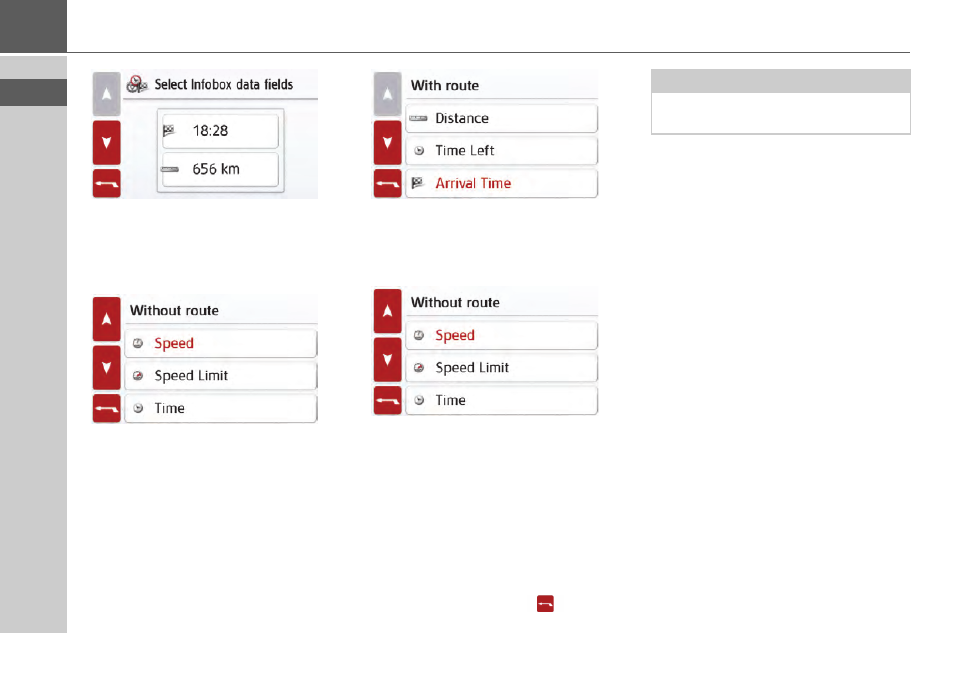Go back from the With route list
954x673 pixels.
pyautogui.click(x=387, y=184)
